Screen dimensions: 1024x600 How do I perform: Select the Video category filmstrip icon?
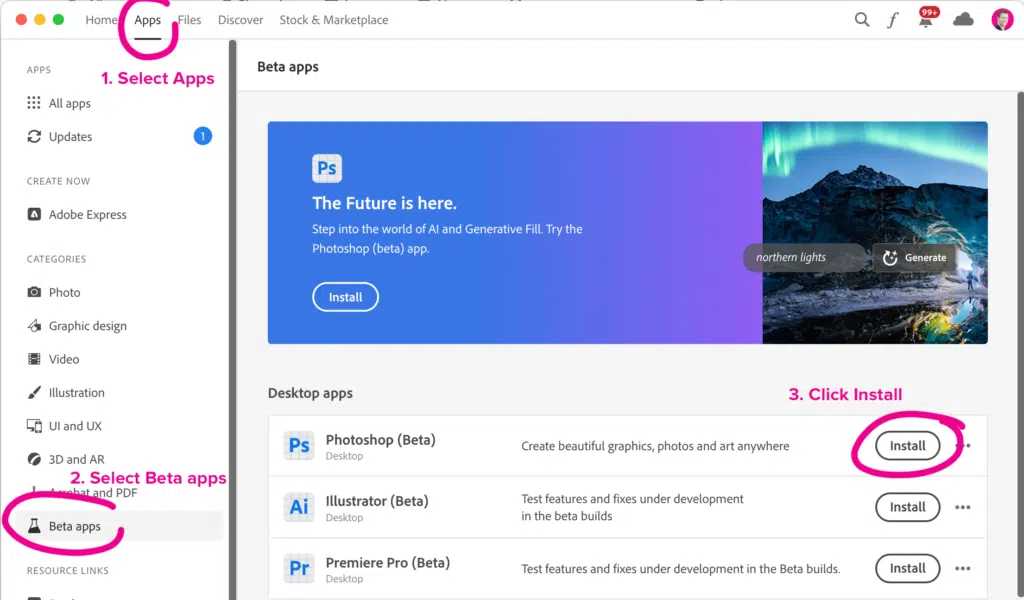pos(35,359)
